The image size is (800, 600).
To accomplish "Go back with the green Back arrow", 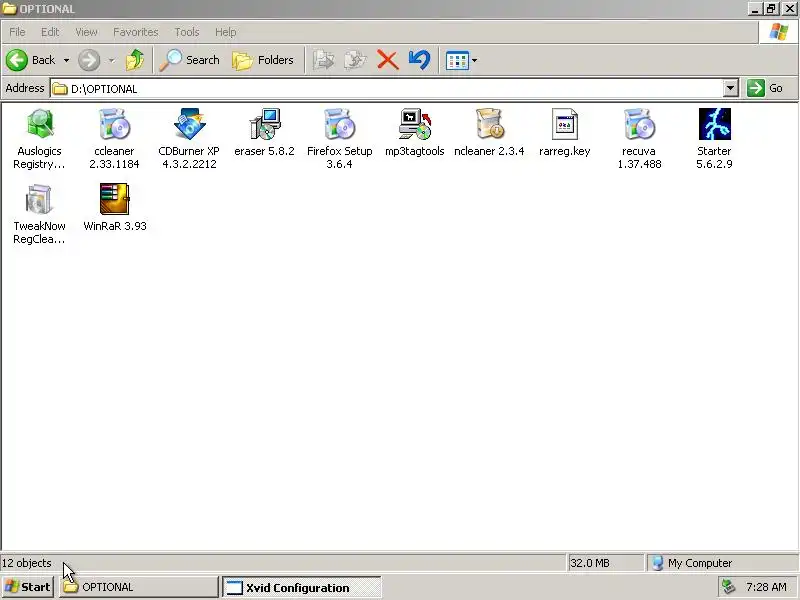I will [17, 60].
